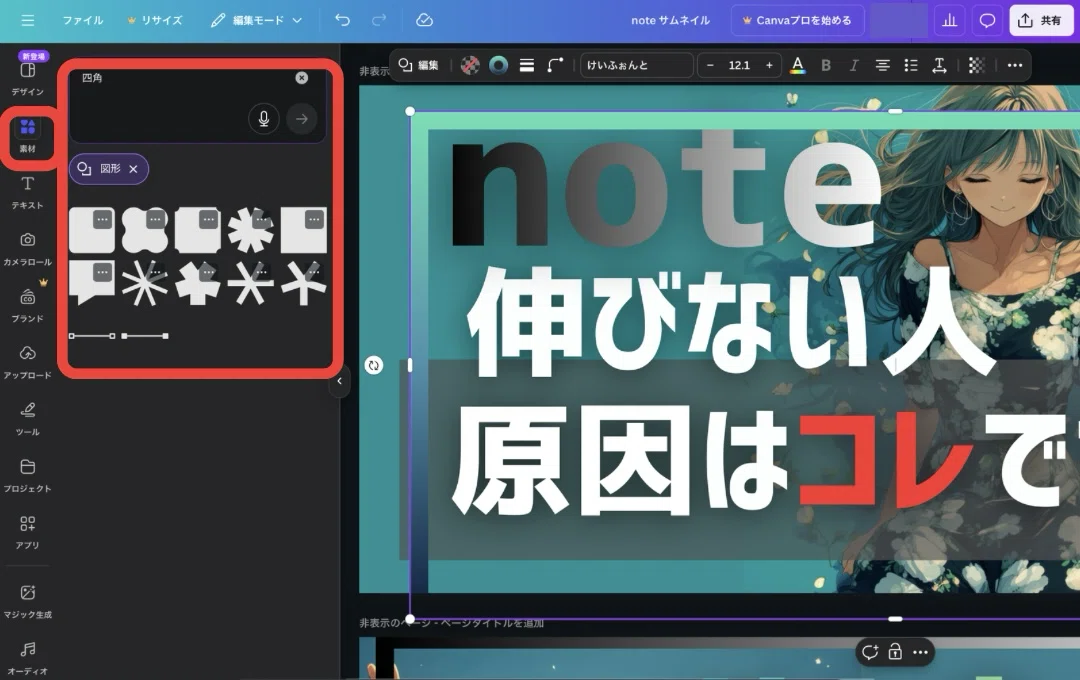Share the design with 共有 button
Screen dimensions: 1080x680
1040,21
